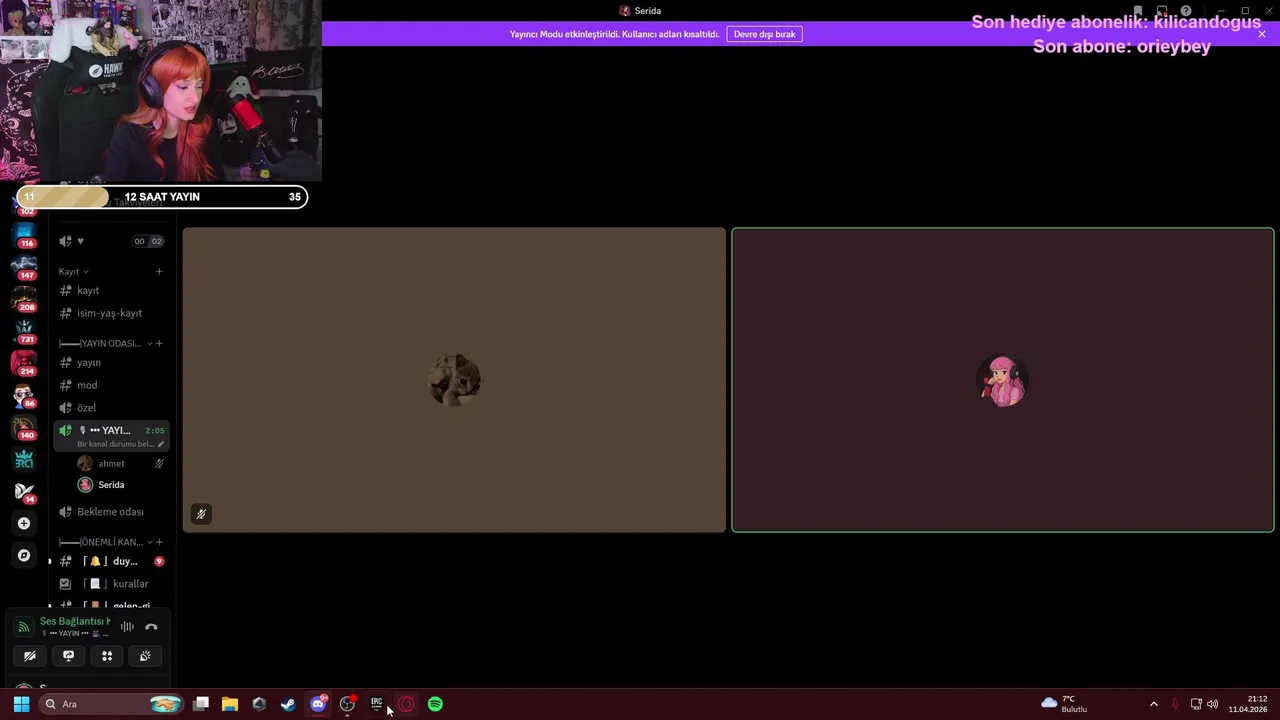Open OBS Studio from taskbar
The image size is (1280, 720).
347,704
